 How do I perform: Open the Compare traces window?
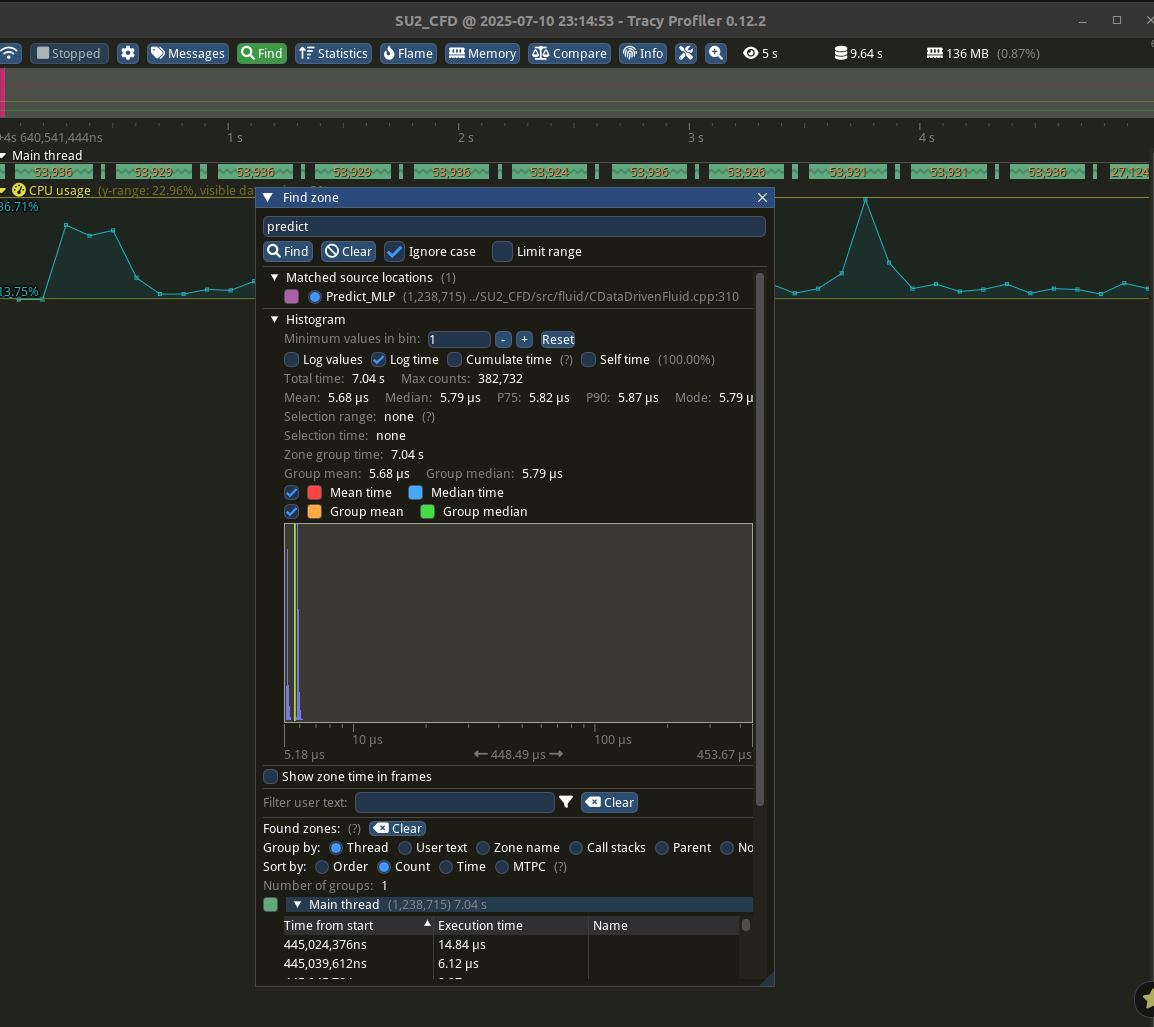click(570, 53)
